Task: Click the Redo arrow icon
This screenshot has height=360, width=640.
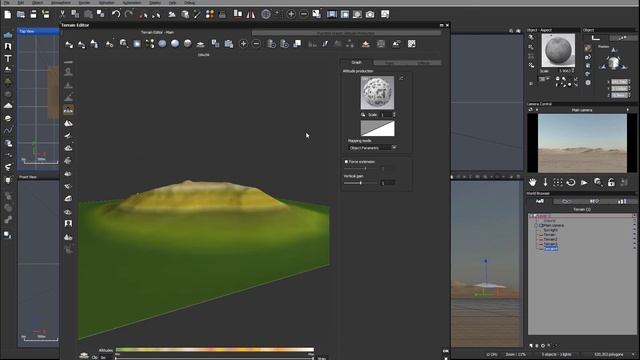Action: (x=129, y=14)
